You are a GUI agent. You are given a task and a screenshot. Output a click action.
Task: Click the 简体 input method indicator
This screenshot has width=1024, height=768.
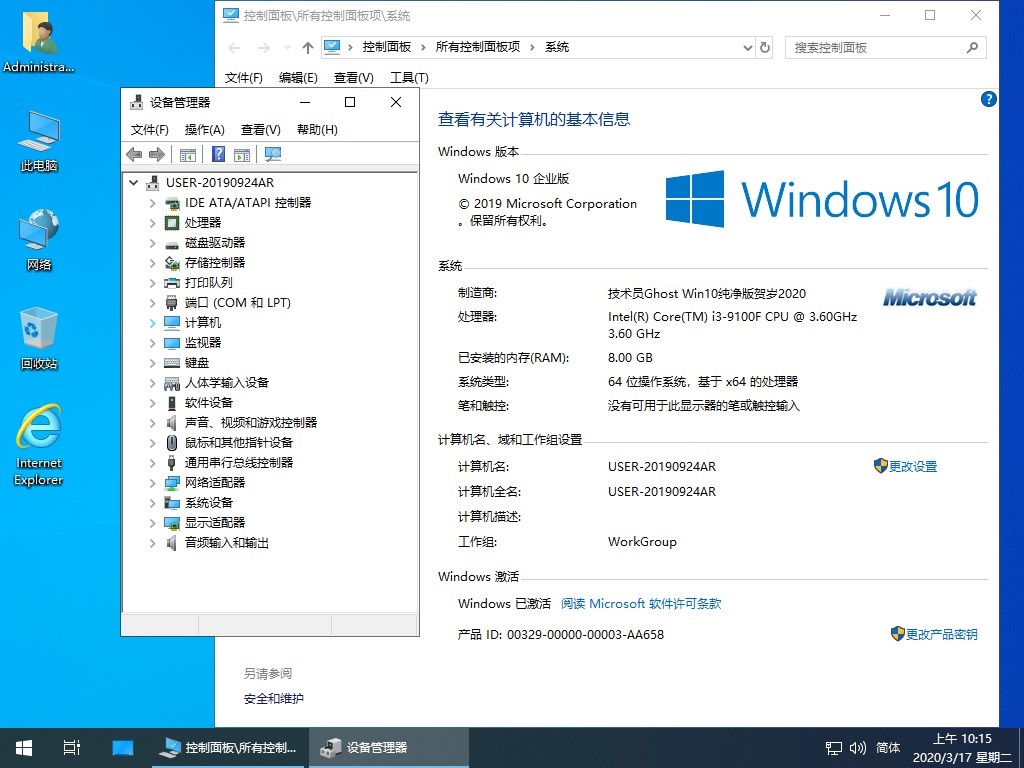click(888, 748)
